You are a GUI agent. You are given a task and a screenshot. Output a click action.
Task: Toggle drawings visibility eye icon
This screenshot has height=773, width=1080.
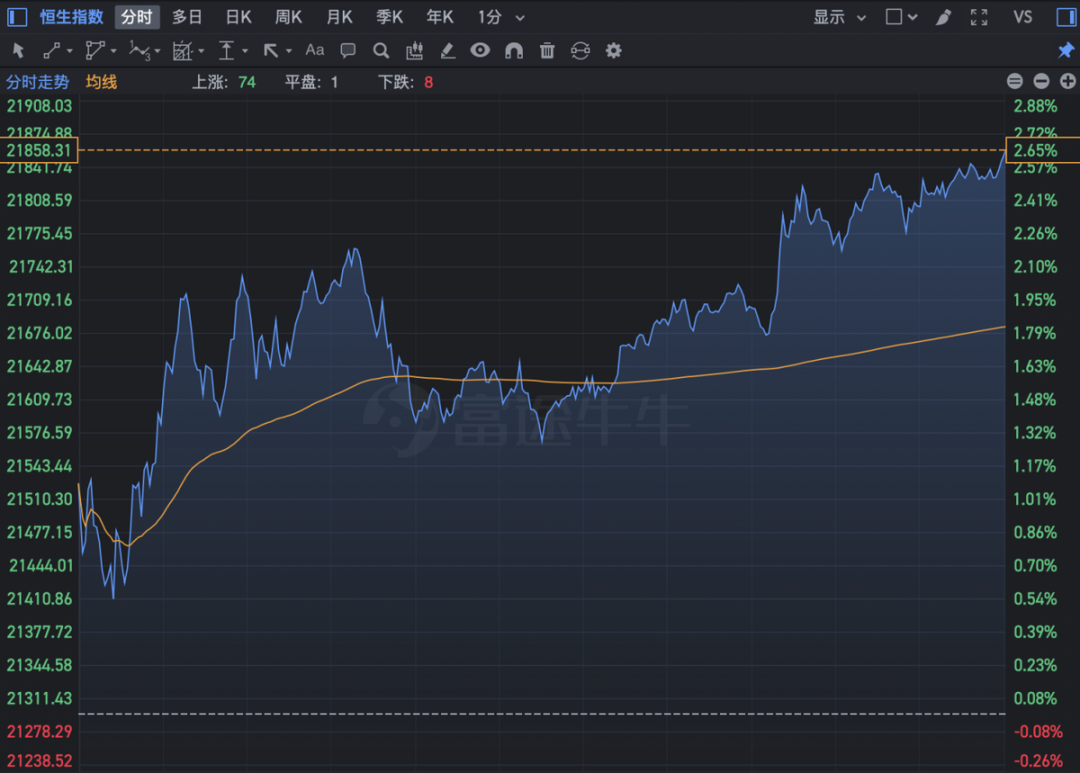[x=480, y=50]
